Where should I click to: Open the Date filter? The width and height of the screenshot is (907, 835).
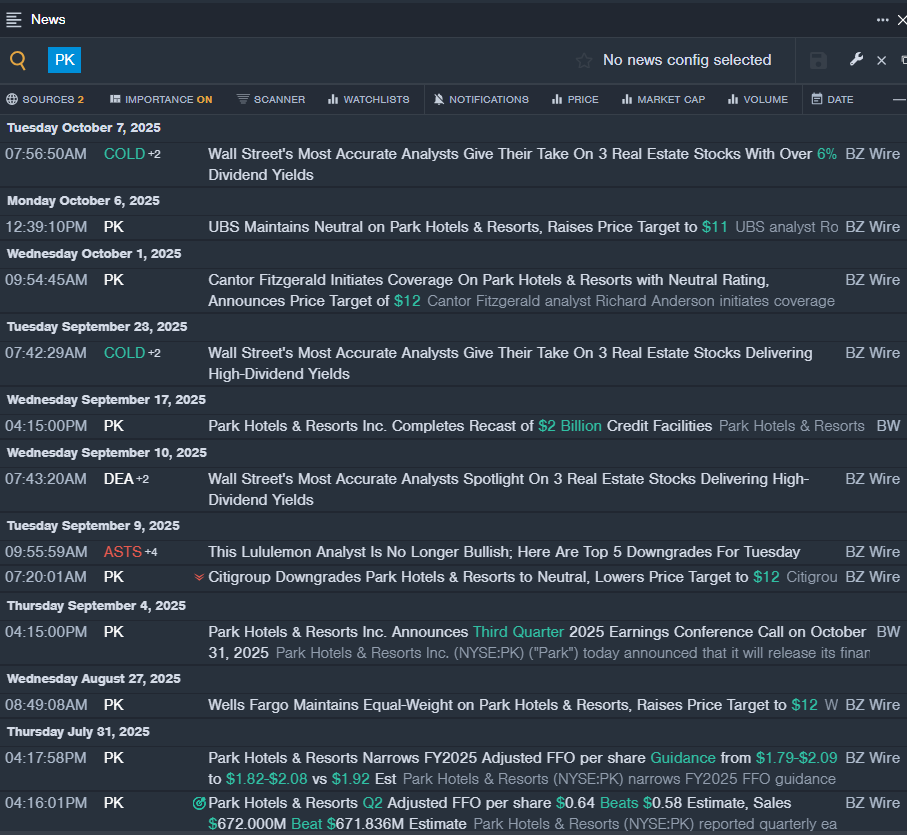832,99
